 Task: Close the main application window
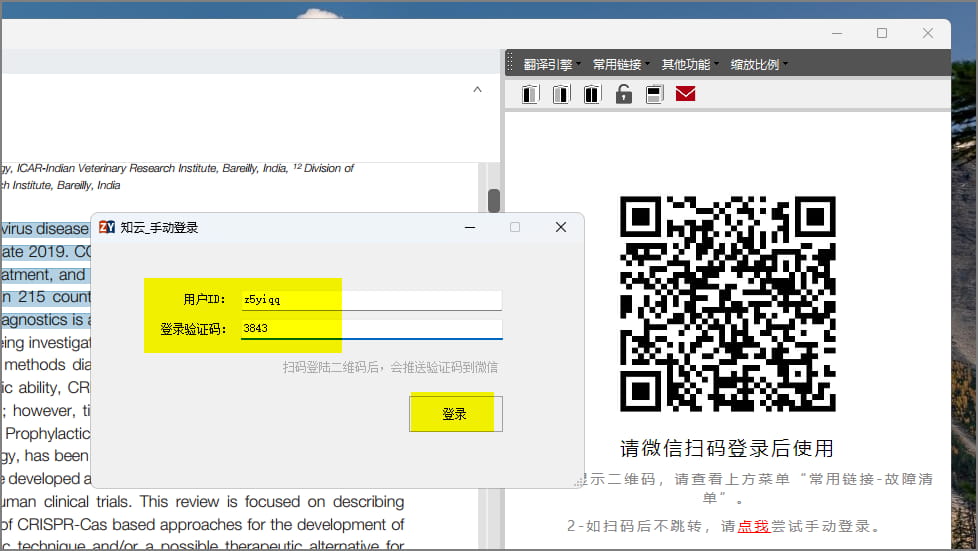tap(928, 33)
